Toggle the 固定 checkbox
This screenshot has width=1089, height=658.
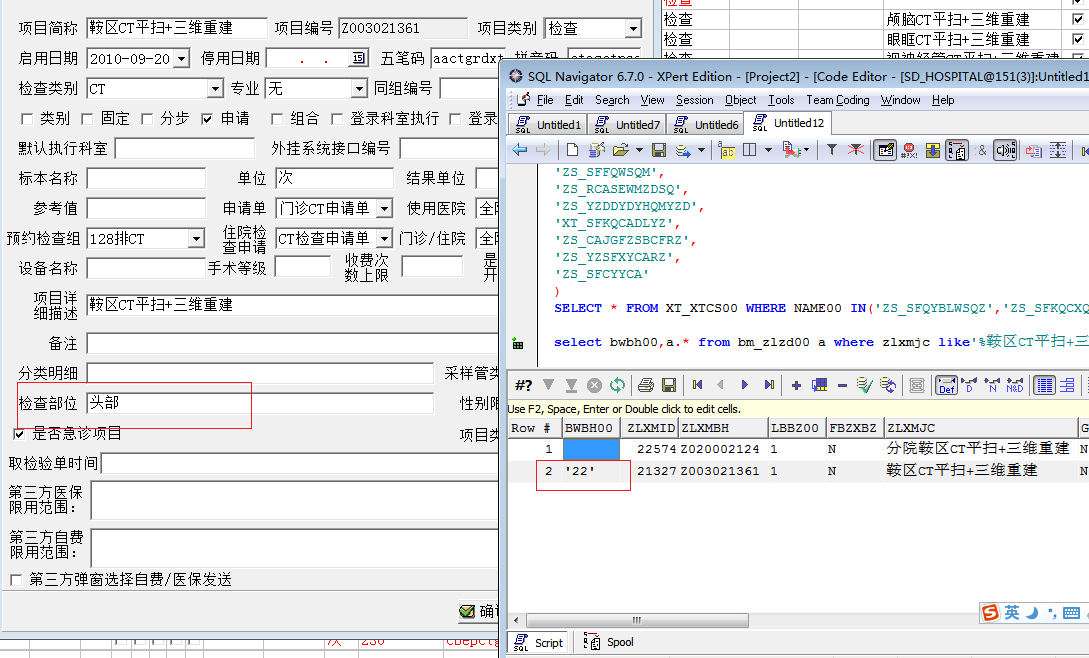point(87,120)
